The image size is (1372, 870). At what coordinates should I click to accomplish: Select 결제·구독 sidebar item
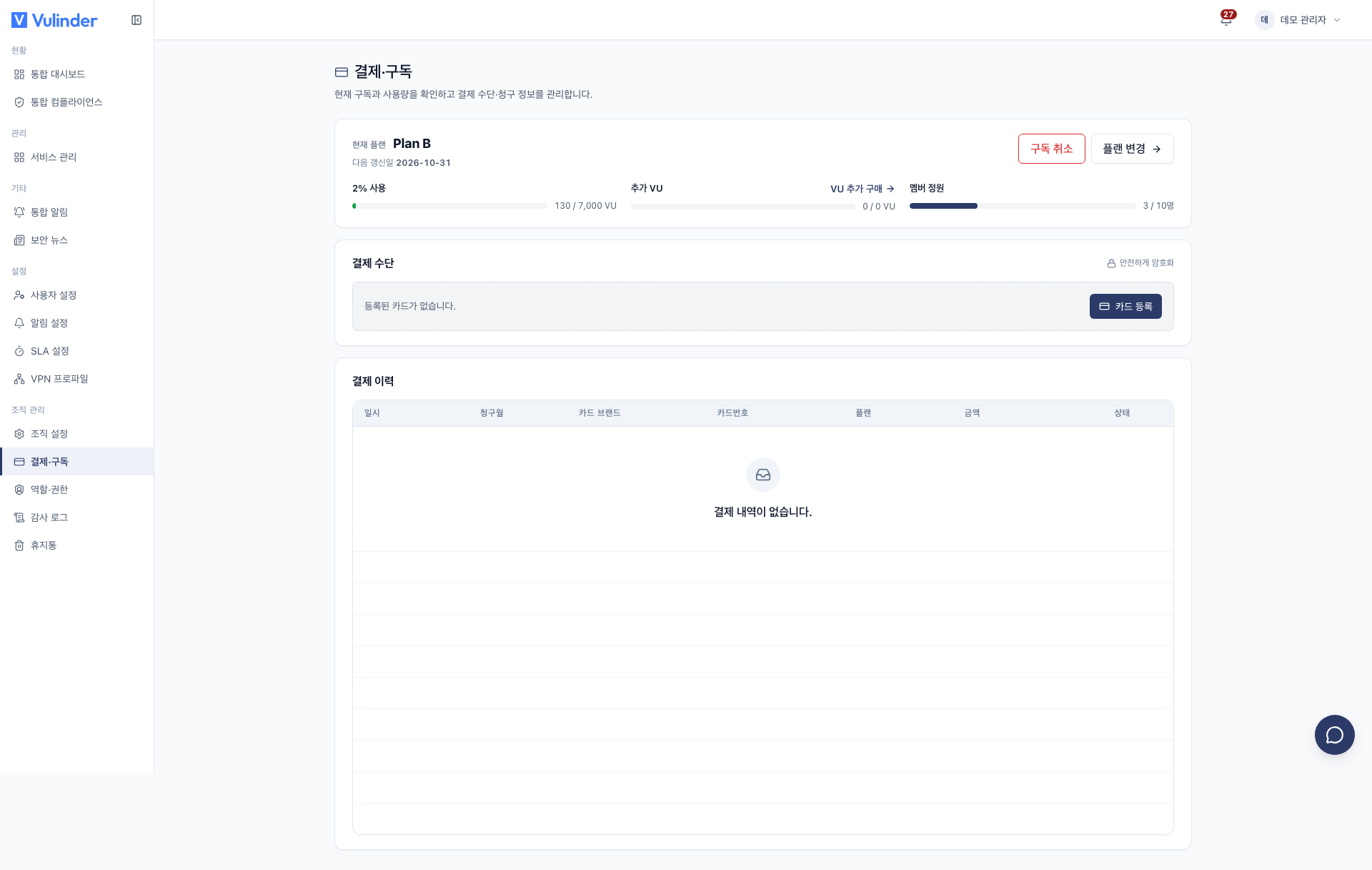[76, 462]
